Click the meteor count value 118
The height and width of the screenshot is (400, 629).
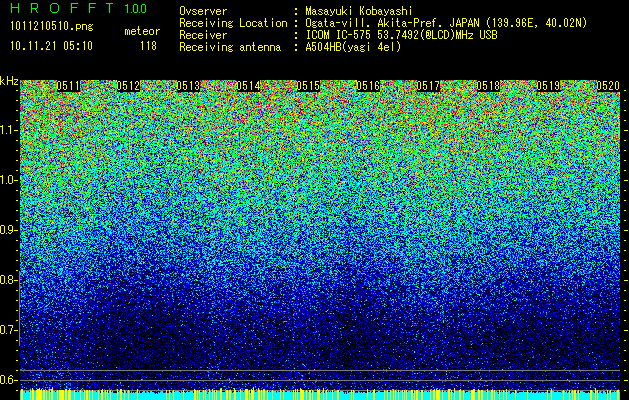pos(148,46)
